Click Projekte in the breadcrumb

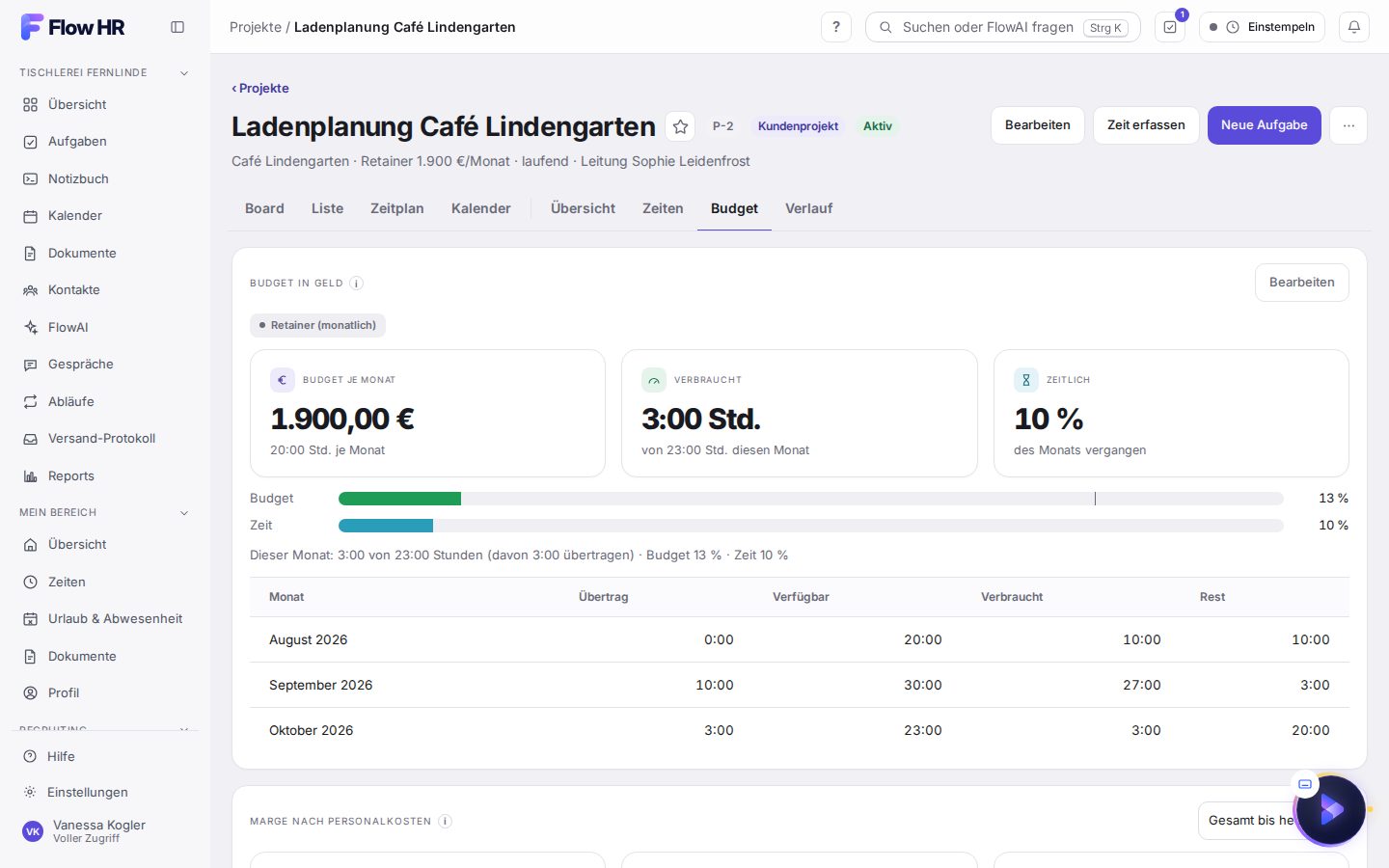(x=256, y=27)
